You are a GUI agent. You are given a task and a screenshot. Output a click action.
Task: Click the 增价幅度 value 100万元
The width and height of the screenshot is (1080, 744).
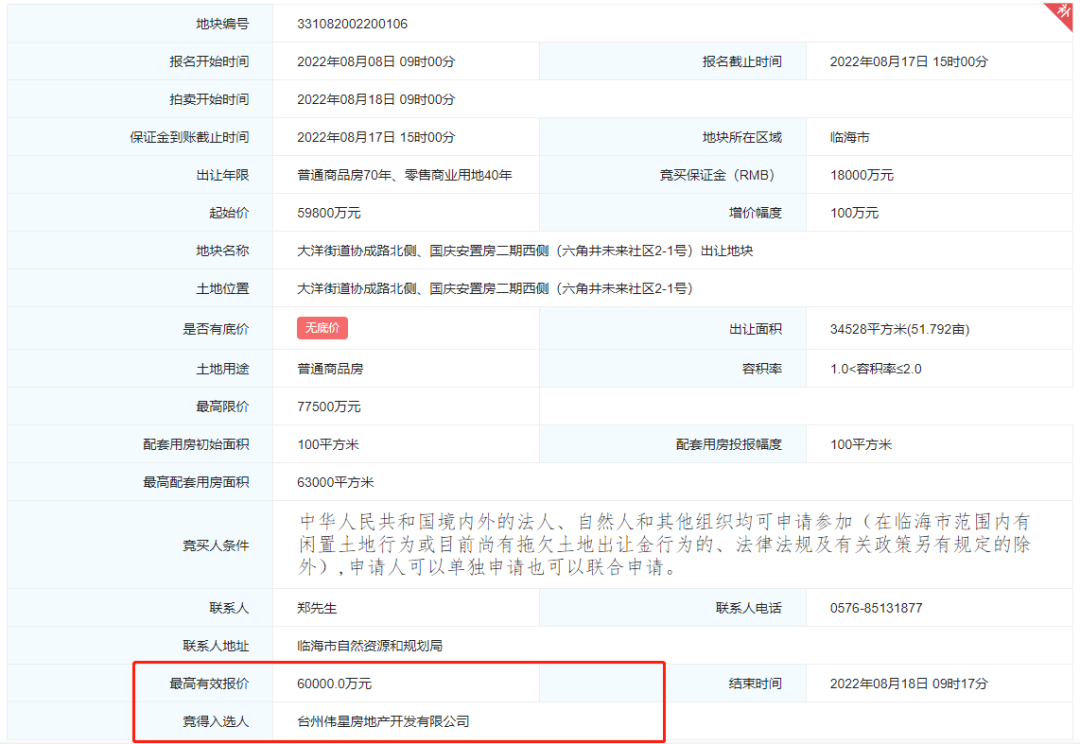855,213
